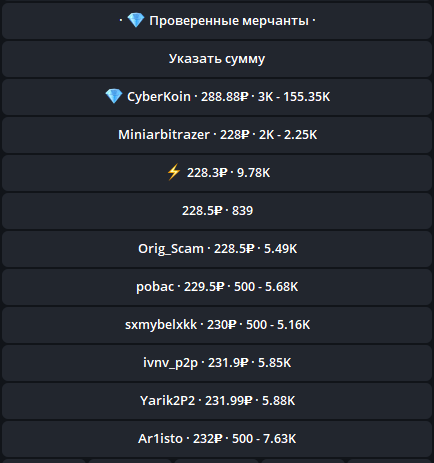This screenshot has height=463, width=434.
Task: Click the diamond icon next to CyberKoin
Action: (x=114, y=96)
